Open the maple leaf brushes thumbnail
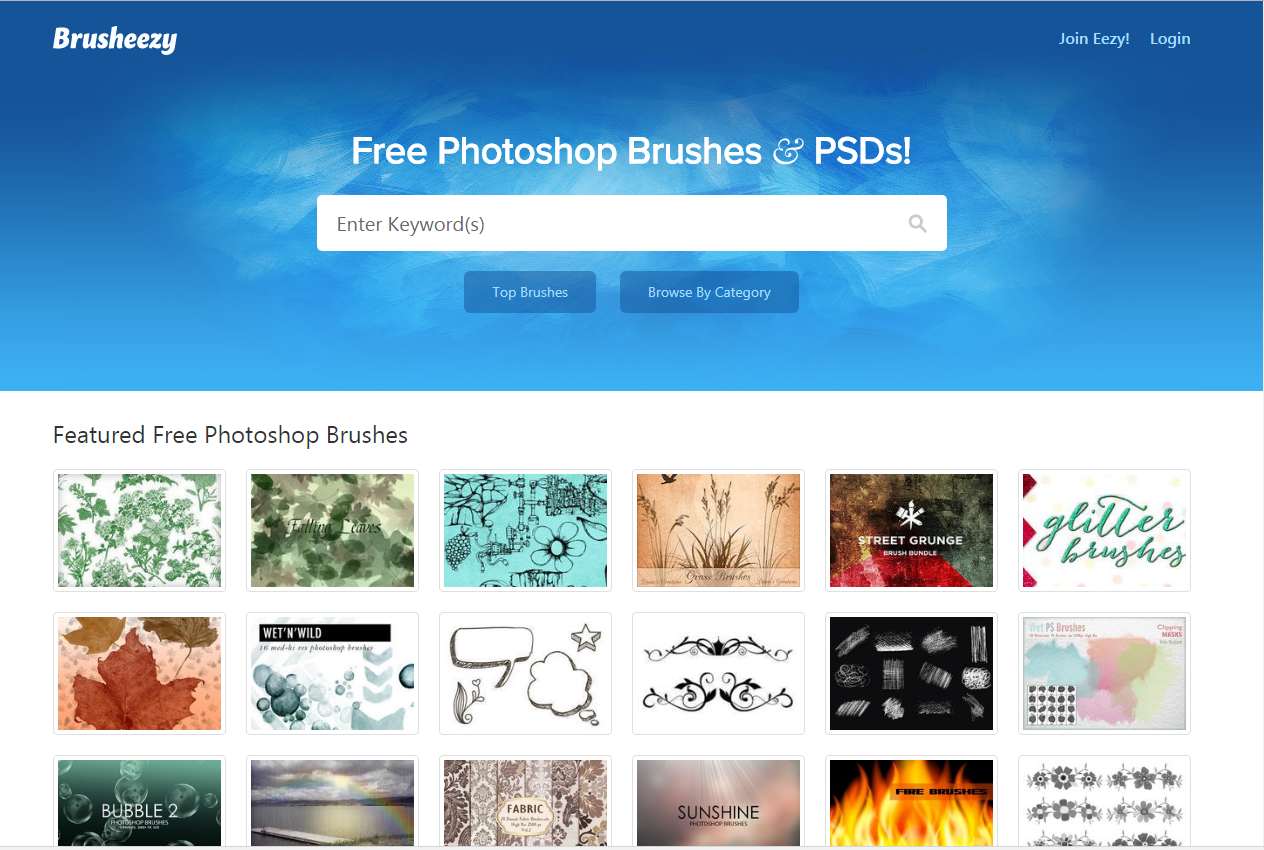 pos(139,673)
